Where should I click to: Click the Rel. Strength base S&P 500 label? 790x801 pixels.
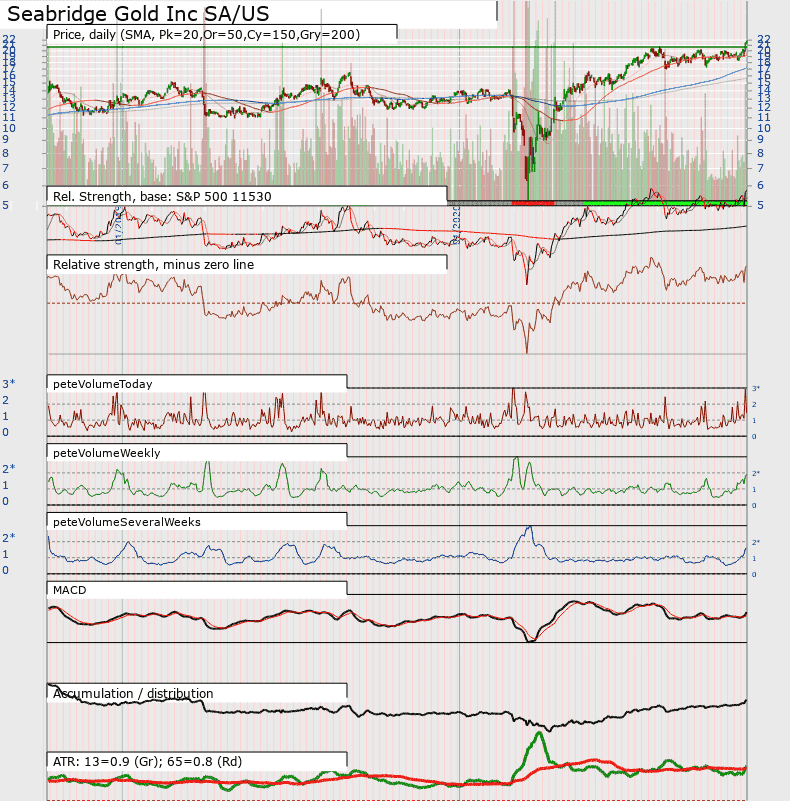point(162,197)
